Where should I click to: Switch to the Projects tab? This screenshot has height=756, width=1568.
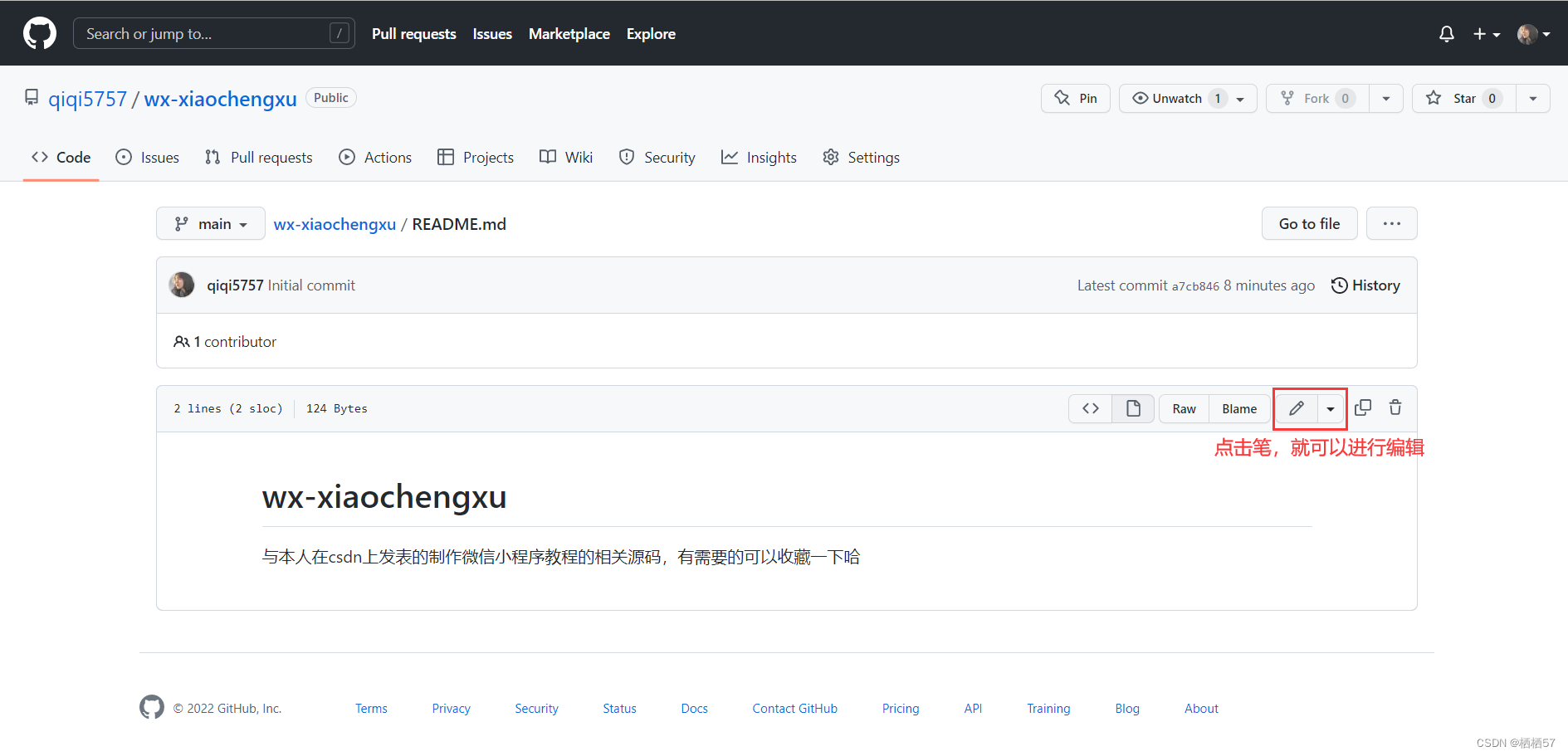(476, 157)
